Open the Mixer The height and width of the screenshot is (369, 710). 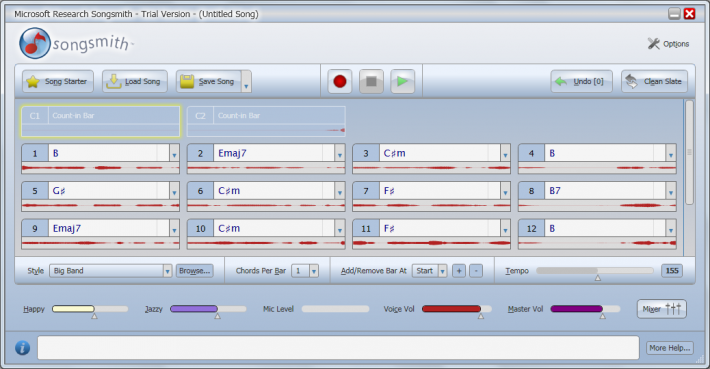(x=662, y=309)
